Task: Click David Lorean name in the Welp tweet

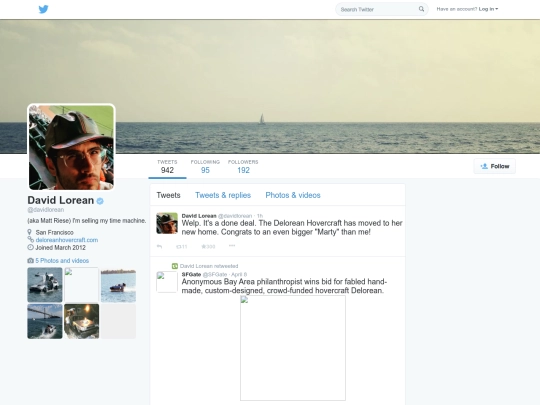Action: (x=199, y=216)
